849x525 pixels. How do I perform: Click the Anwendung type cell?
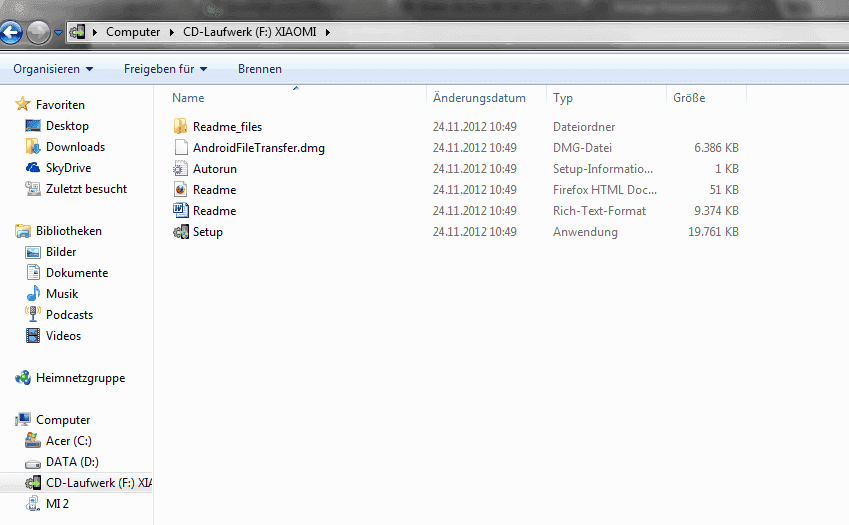[x=585, y=232]
